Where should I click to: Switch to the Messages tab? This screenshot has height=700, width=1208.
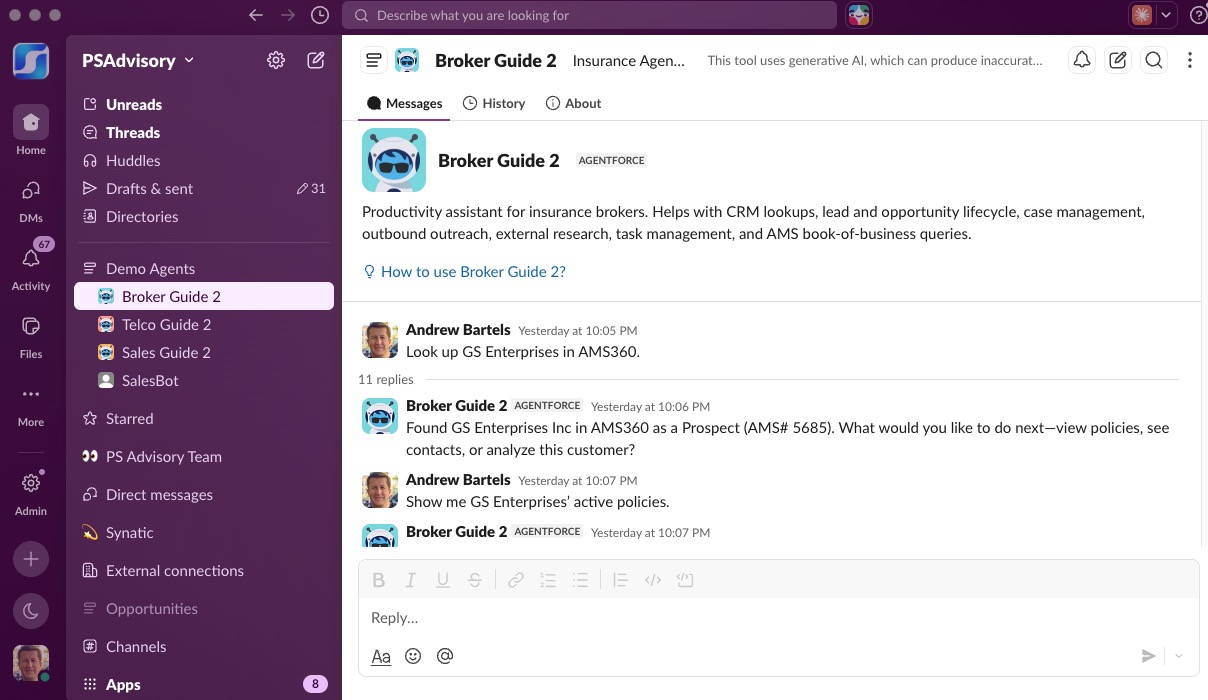(x=404, y=103)
